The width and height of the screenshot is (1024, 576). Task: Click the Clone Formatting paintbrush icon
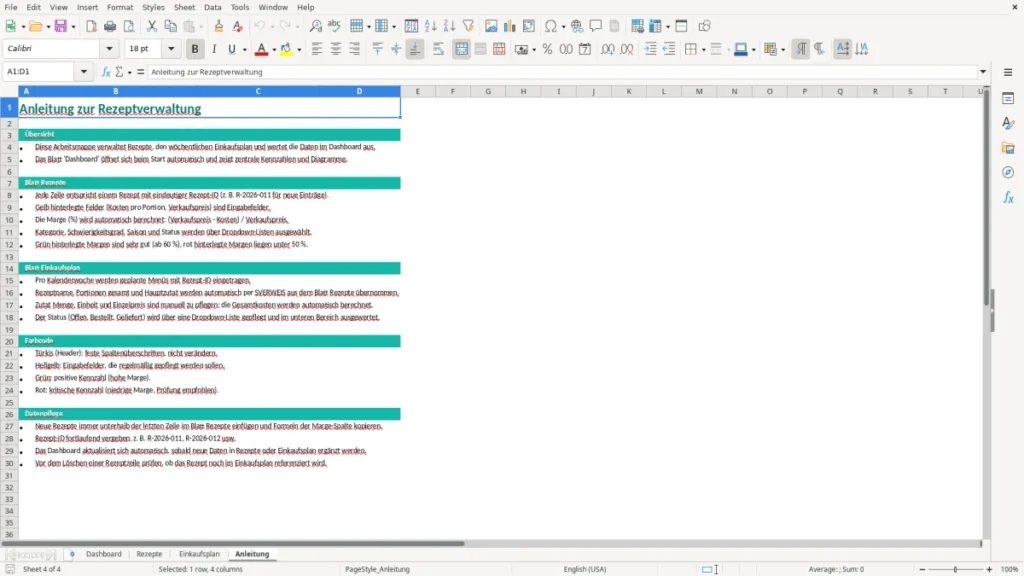pos(219,26)
